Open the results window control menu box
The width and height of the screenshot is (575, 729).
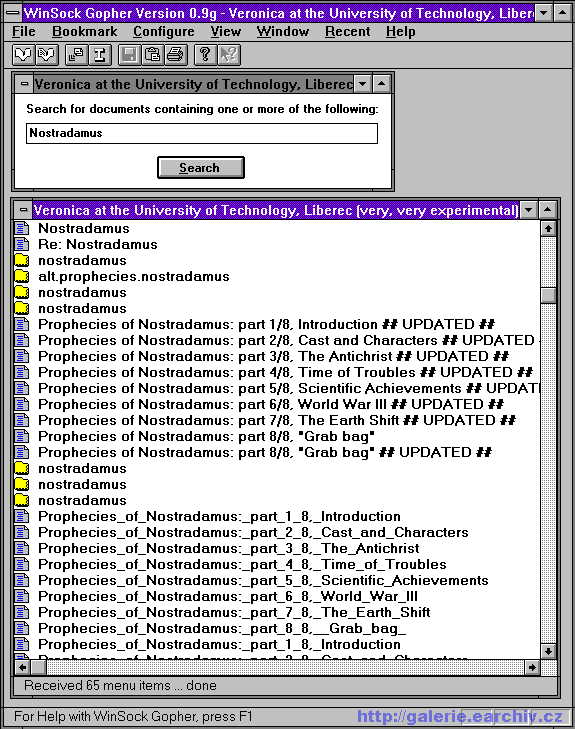pos(23,210)
